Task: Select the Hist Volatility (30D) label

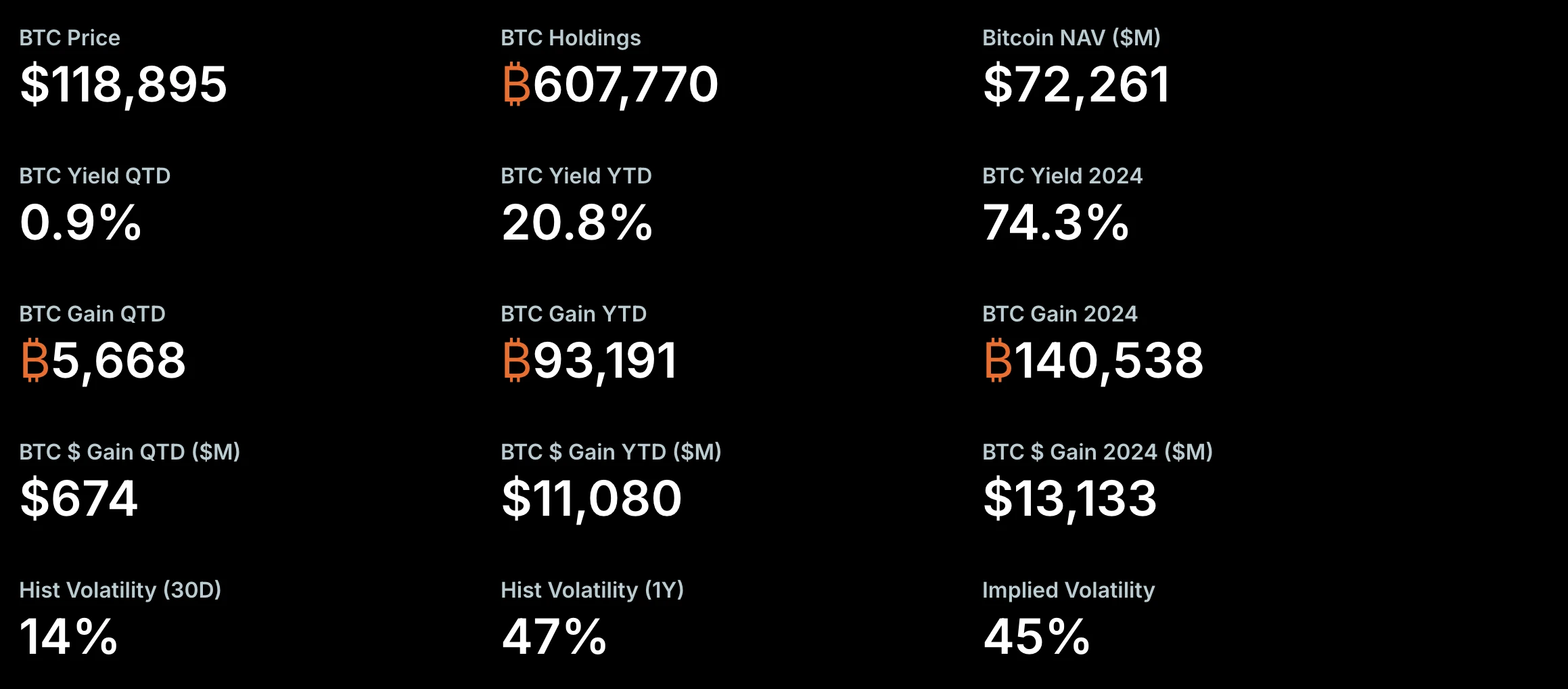Action: [120, 590]
